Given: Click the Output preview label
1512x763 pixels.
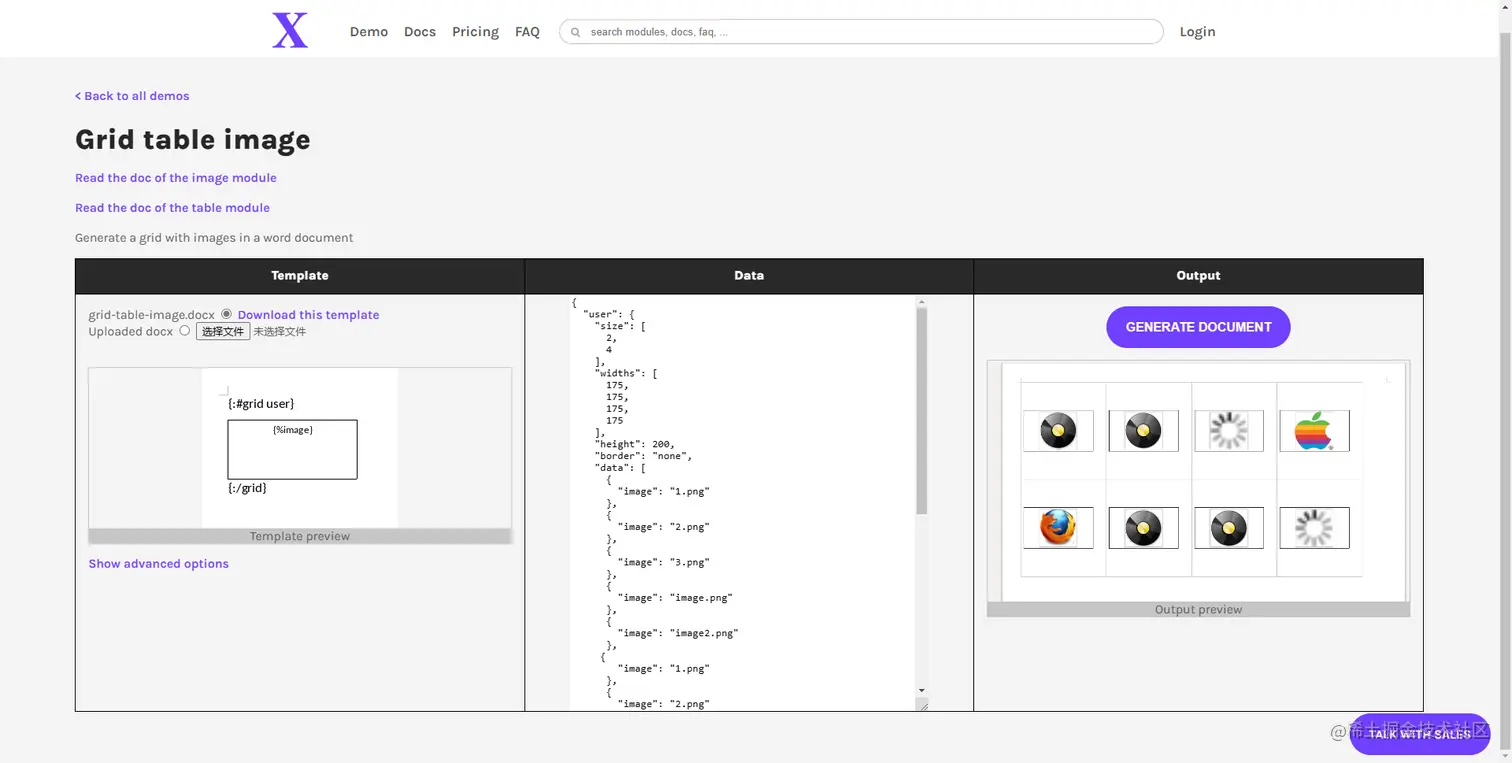Looking at the screenshot, I should [1198, 609].
